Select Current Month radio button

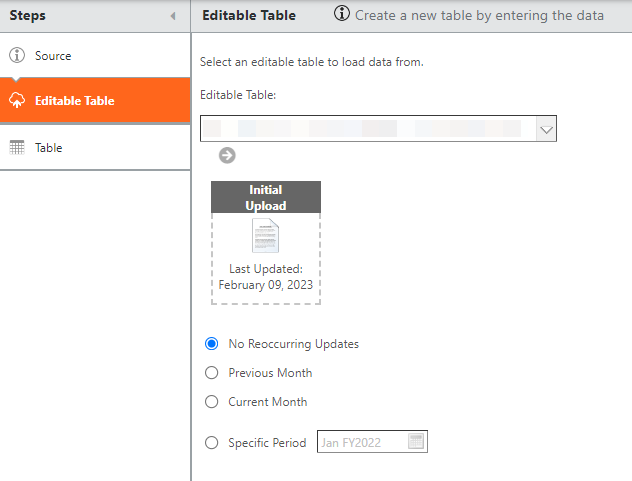tap(212, 402)
